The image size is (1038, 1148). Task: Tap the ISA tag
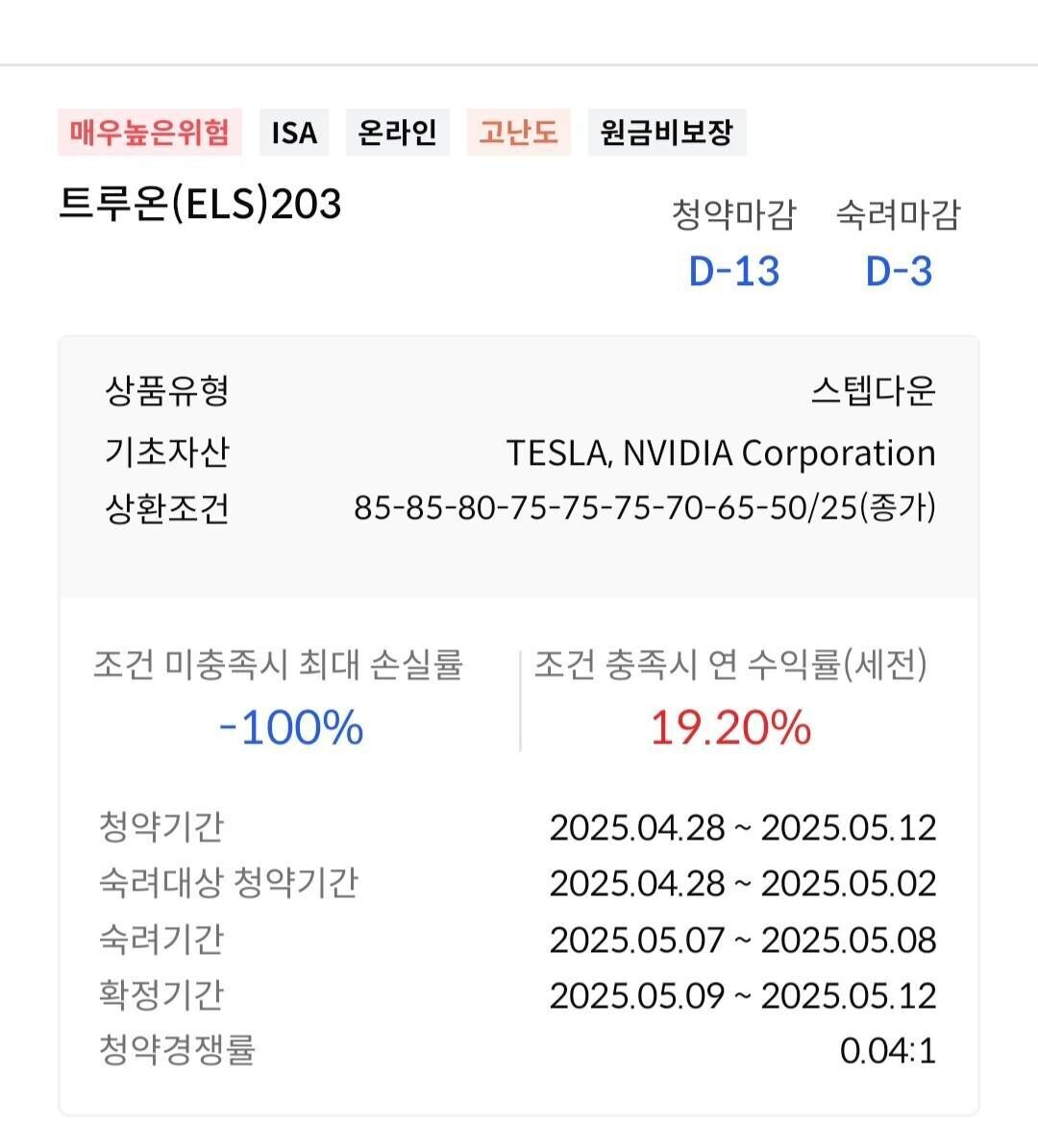tap(293, 133)
